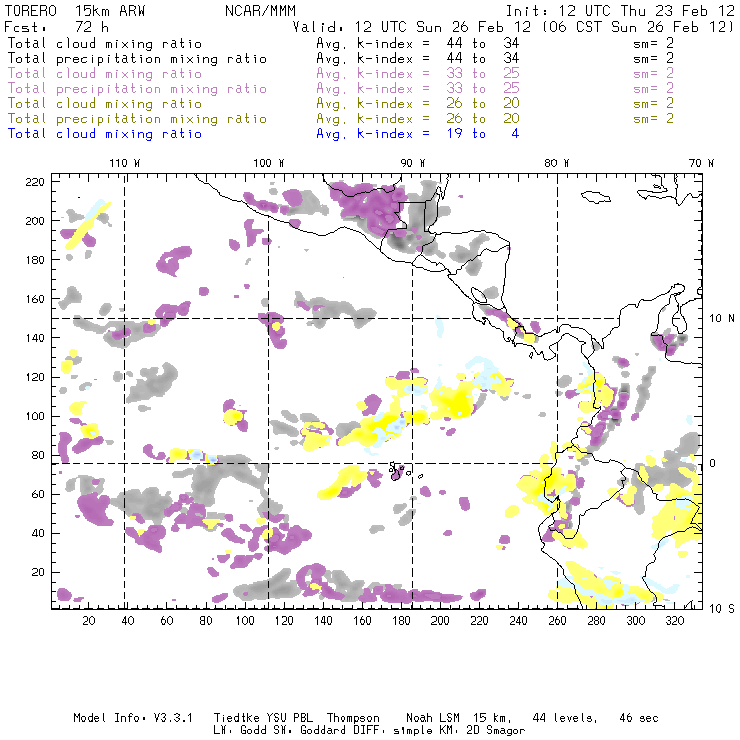
Task: Click the black 'Total precipitation mixing ratio' legend row
Action: click(341, 59)
